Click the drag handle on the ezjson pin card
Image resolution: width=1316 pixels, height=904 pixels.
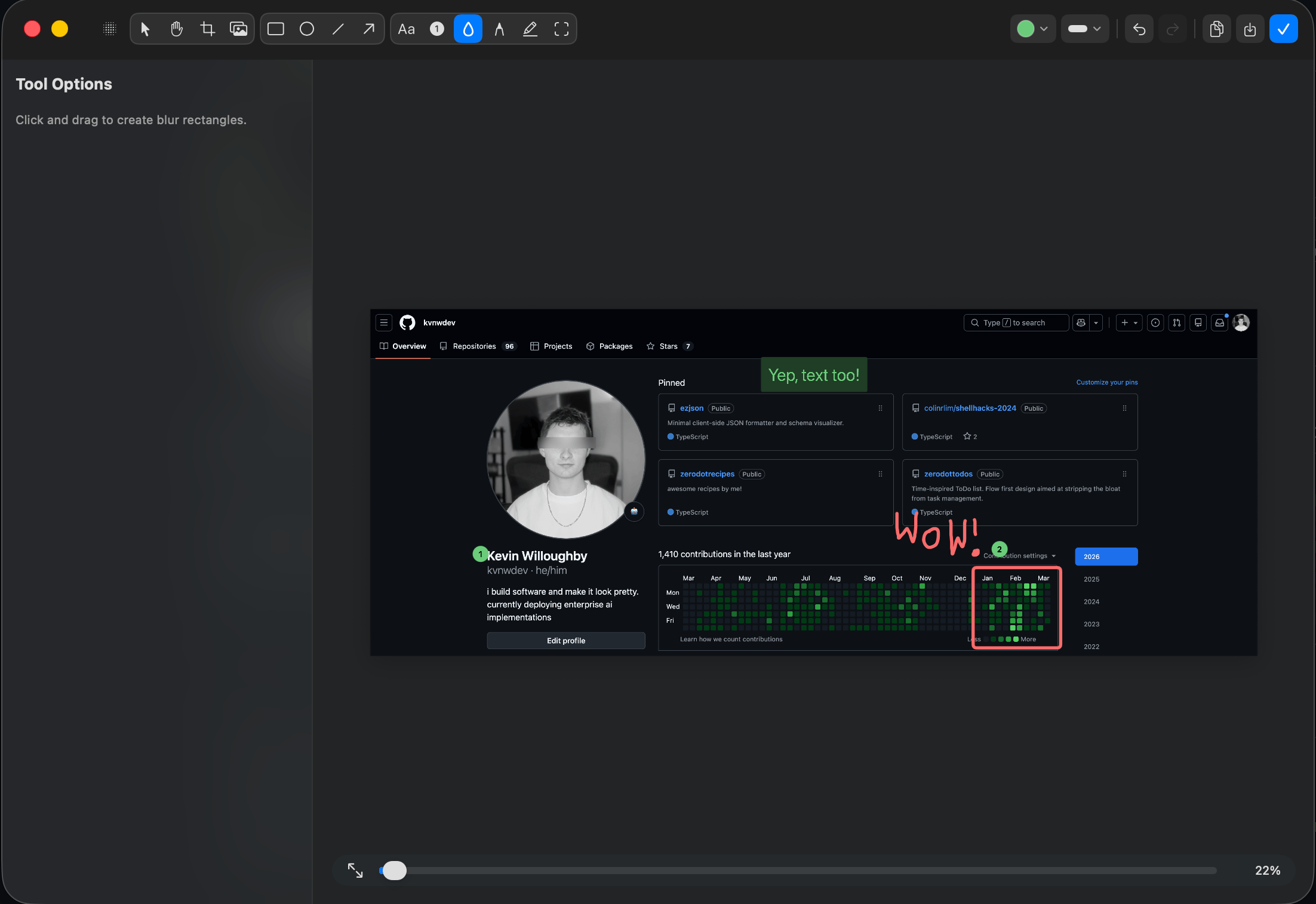(880, 408)
